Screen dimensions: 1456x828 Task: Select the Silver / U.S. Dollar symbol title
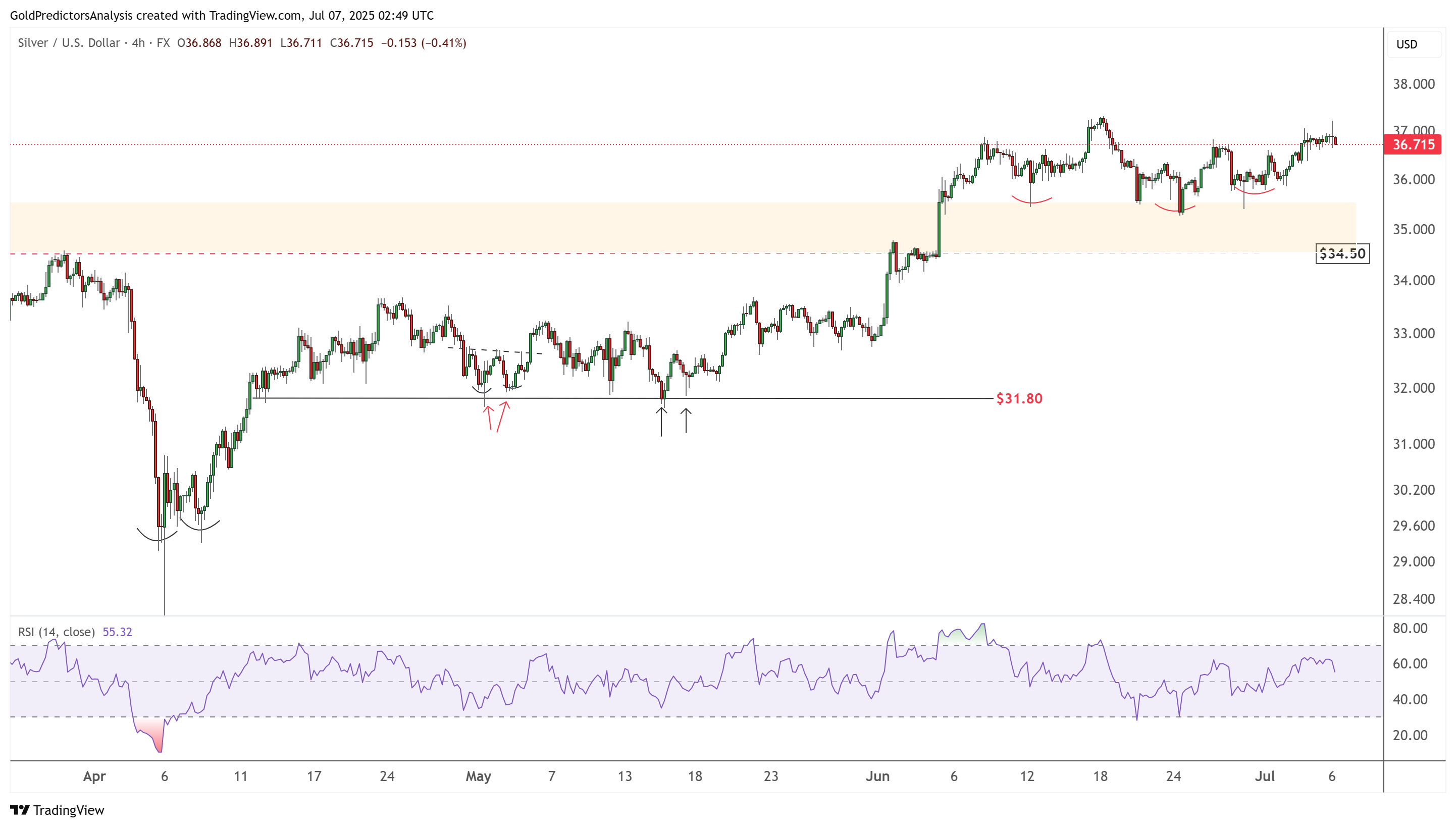coord(69,43)
